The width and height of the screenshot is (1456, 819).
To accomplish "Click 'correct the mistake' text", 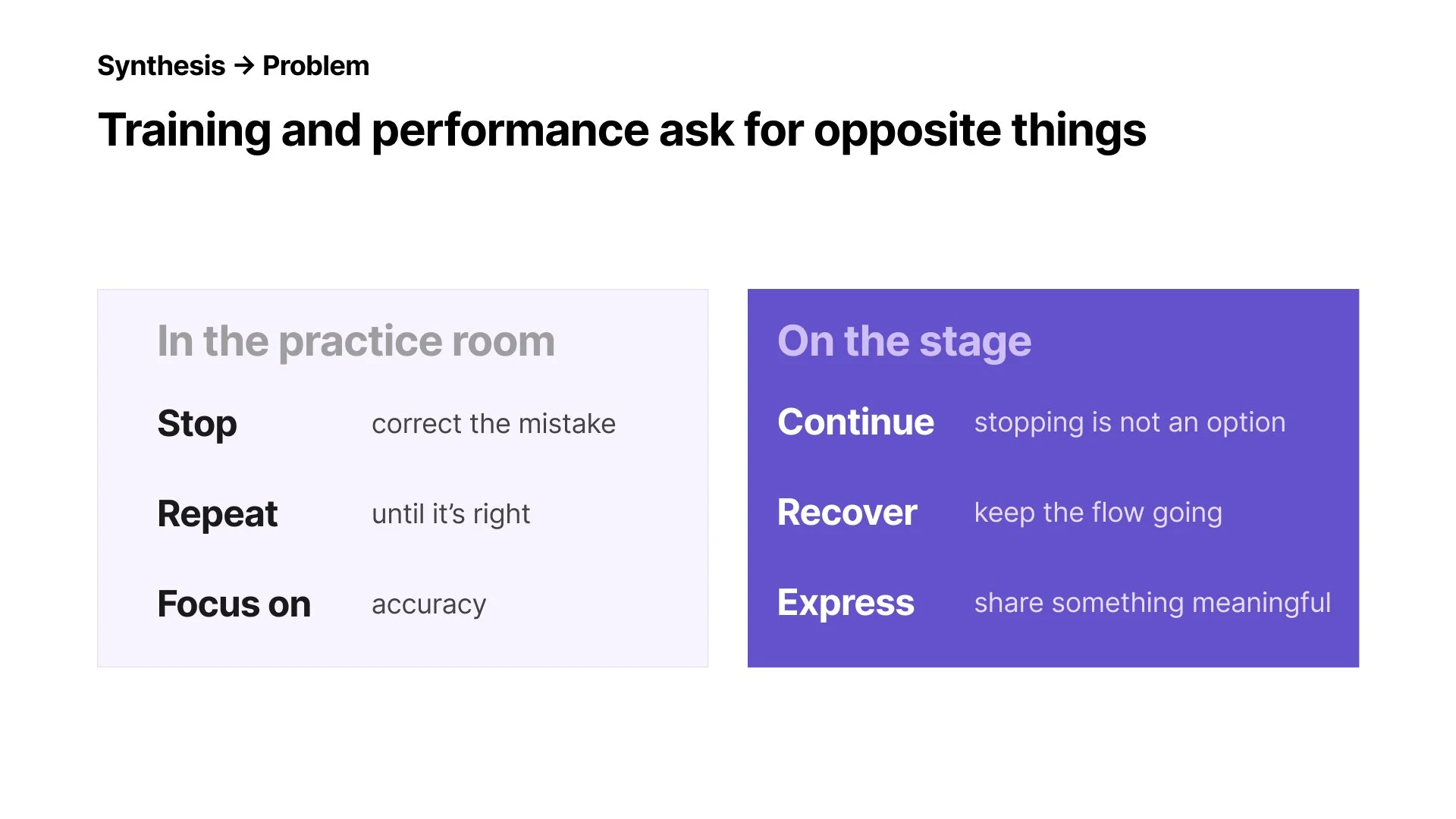I will pos(494,424).
